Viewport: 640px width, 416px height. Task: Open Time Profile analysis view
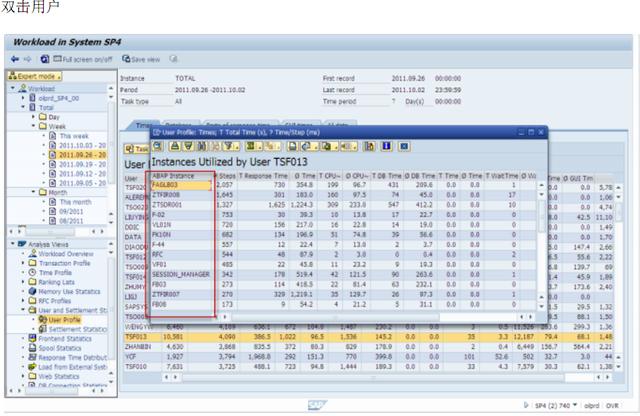click(55, 272)
